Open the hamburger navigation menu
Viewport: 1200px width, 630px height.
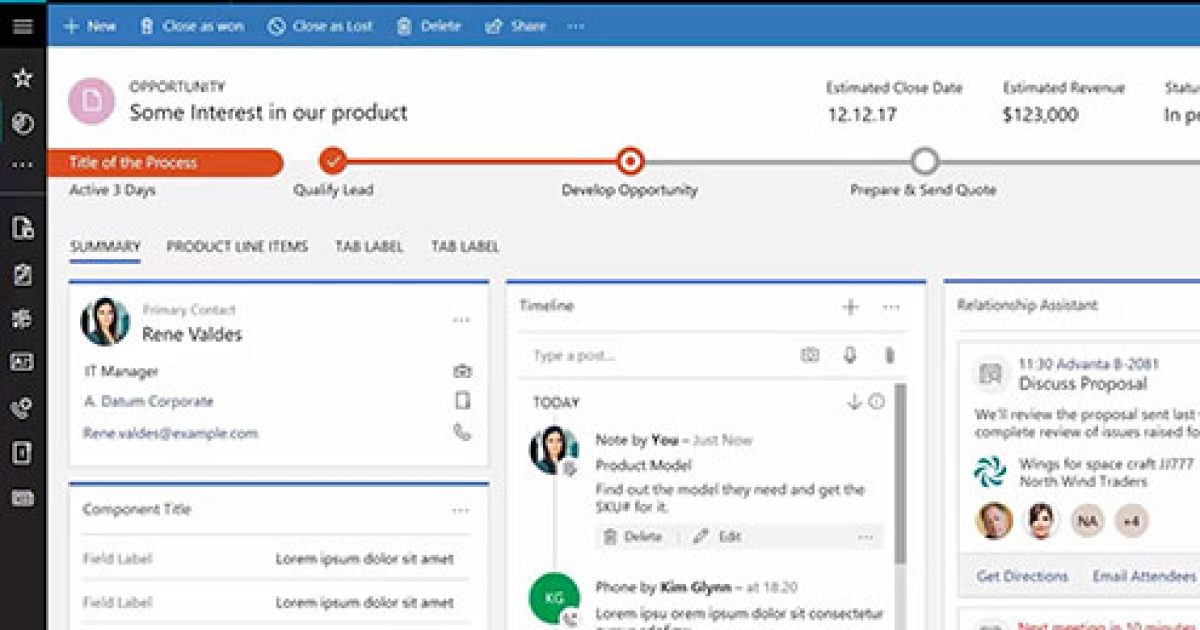coord(22,26)
